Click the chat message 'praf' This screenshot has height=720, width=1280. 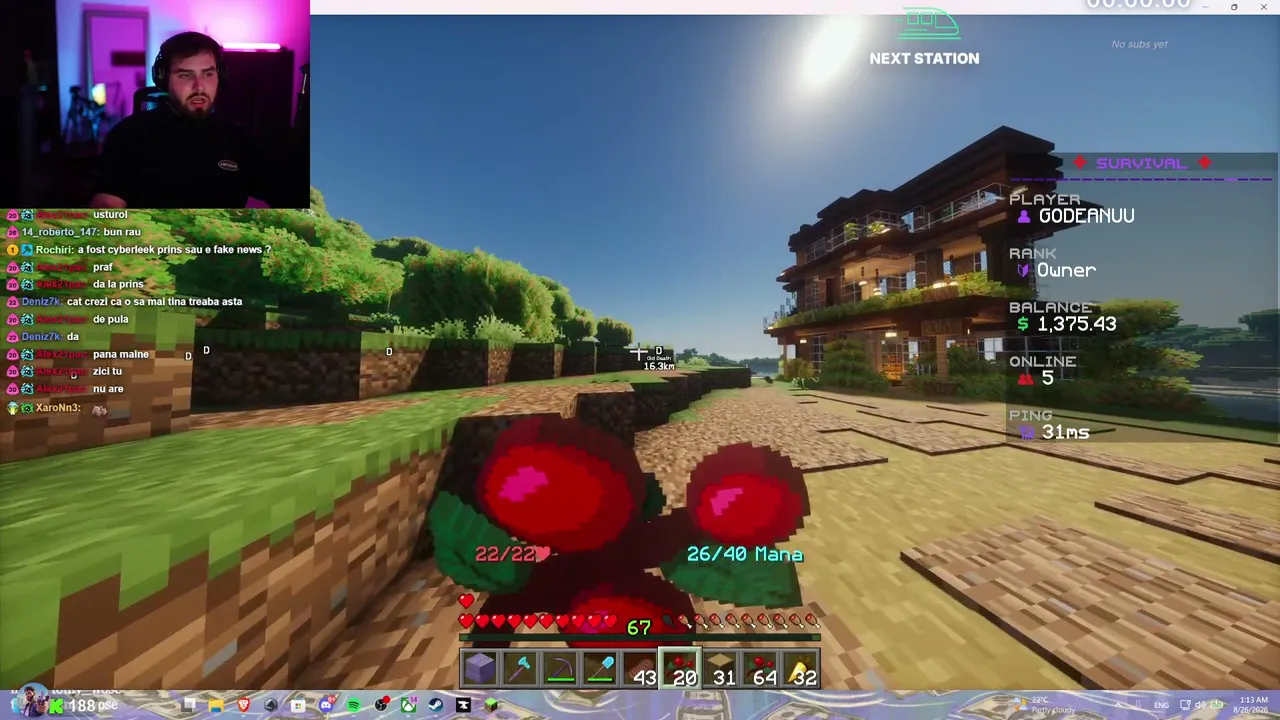103,267
